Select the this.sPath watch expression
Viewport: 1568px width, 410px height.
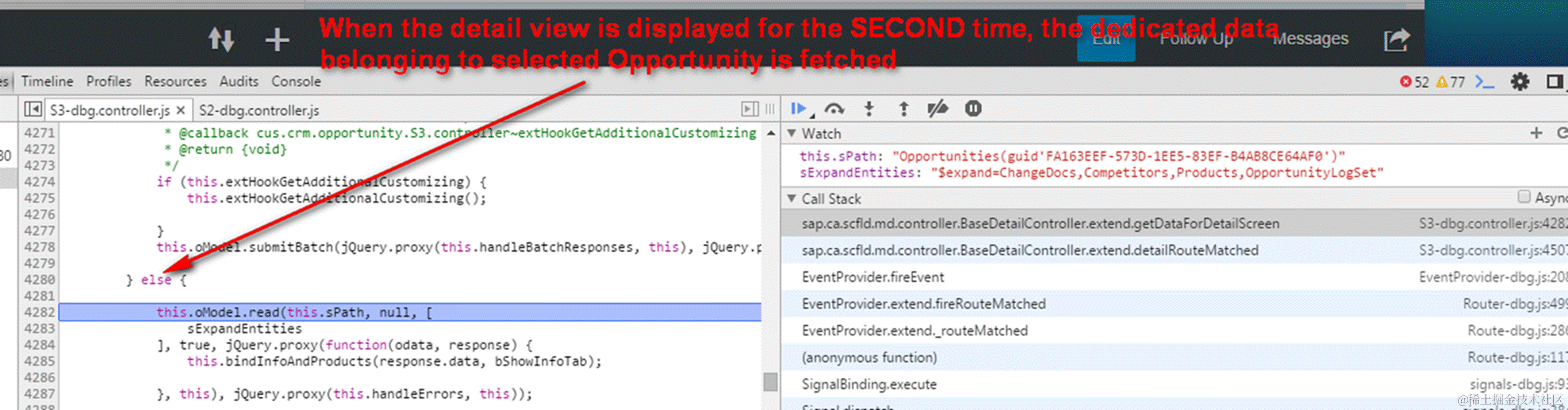click(1072, 156)
